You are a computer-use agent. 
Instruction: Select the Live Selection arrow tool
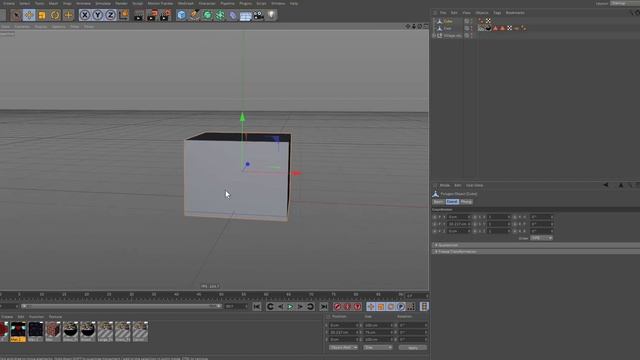[x=16, y=16]
